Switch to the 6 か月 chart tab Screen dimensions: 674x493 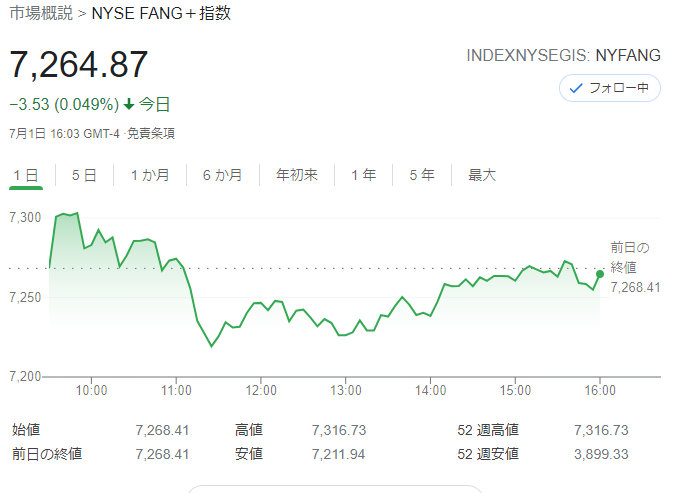223,175
